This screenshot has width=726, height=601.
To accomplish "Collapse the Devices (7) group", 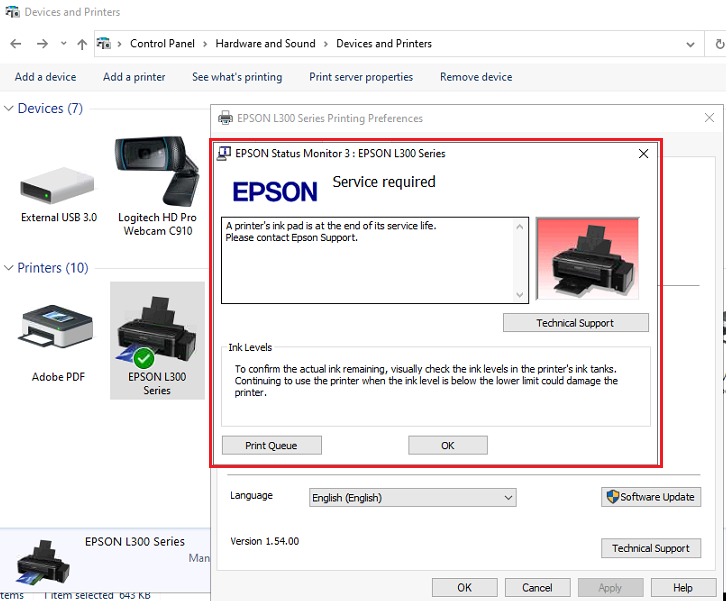I will pos(8,108).
